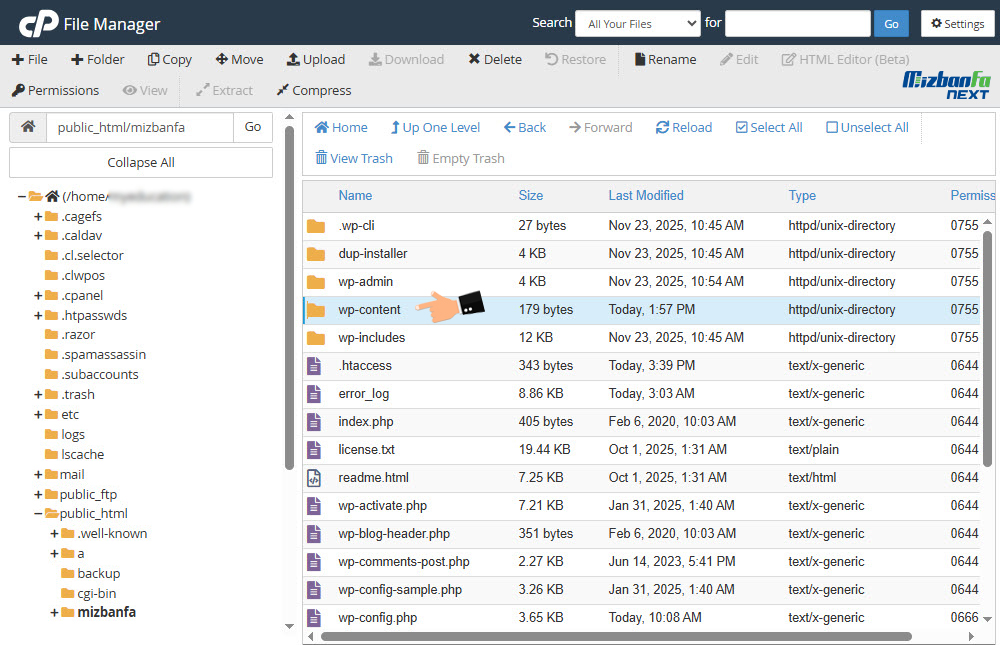1000x645 pixels.
Task: Reload the file listing
Action: pyautogui.click(x=684, y=127)
